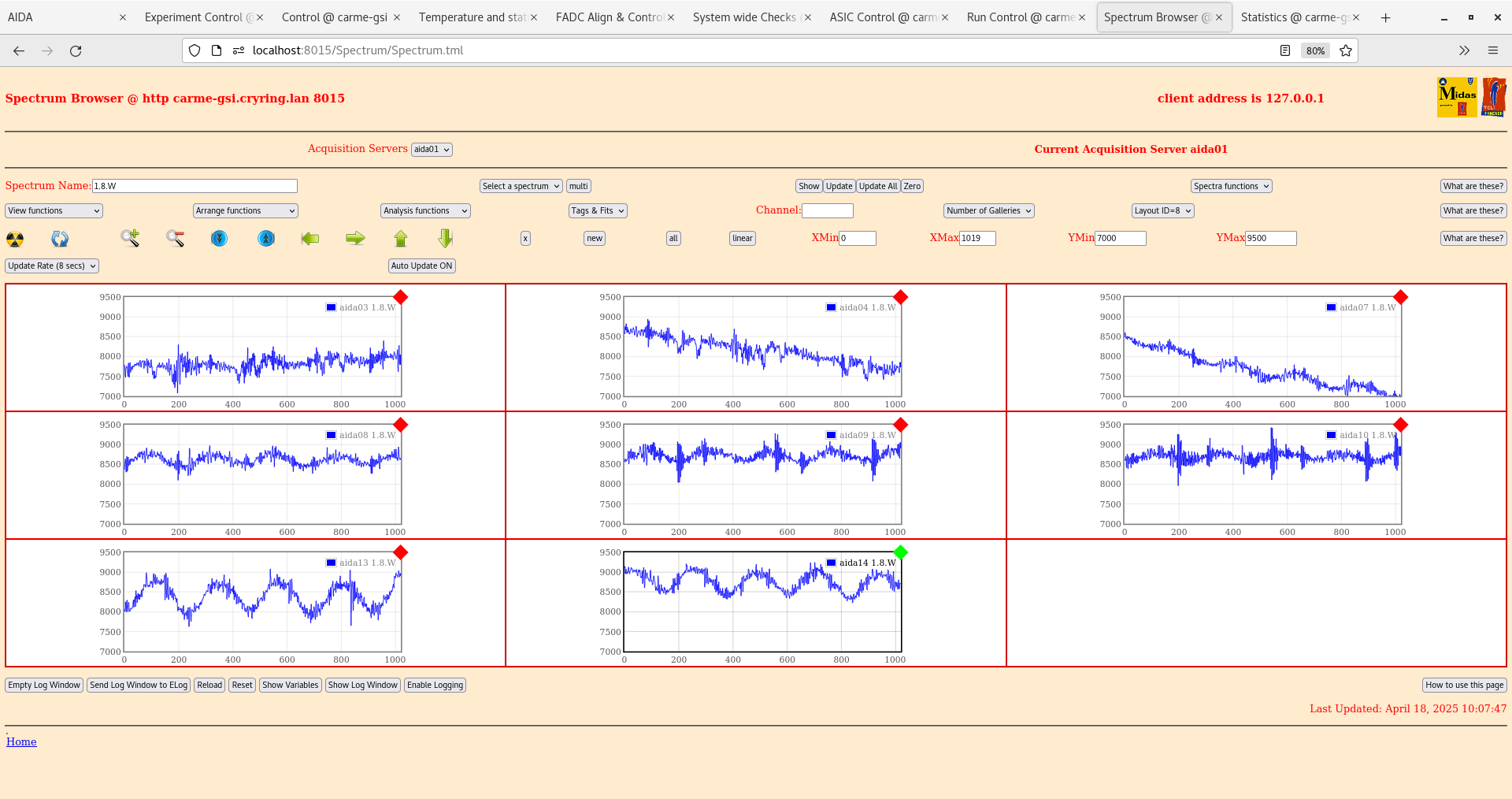Click the Spectrum Name input field
The width and height of the screenshot is (1512, 799).
pos(195,186)
